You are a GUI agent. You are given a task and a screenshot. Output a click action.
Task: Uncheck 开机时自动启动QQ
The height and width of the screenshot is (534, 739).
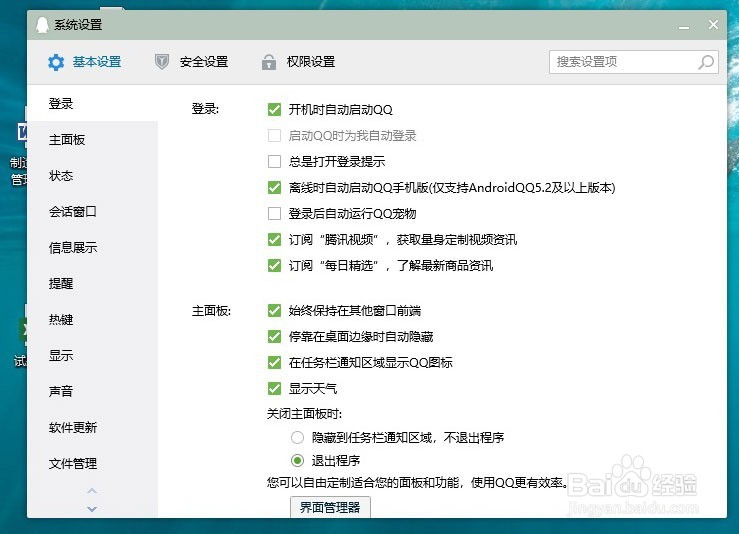[274, 109]
